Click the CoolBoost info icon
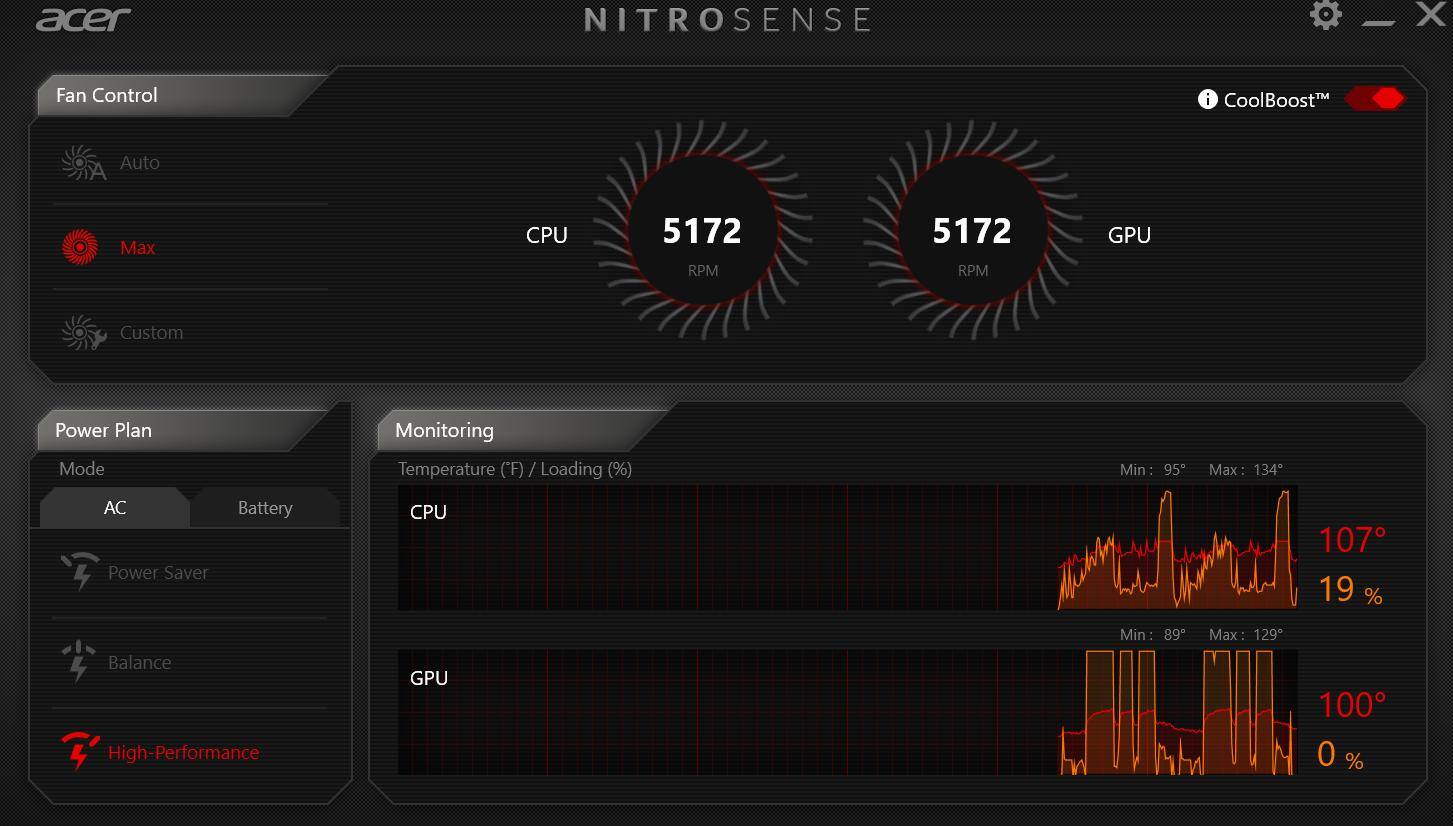The height and width of the screenshot is (826, 1453). [1208, 100]
